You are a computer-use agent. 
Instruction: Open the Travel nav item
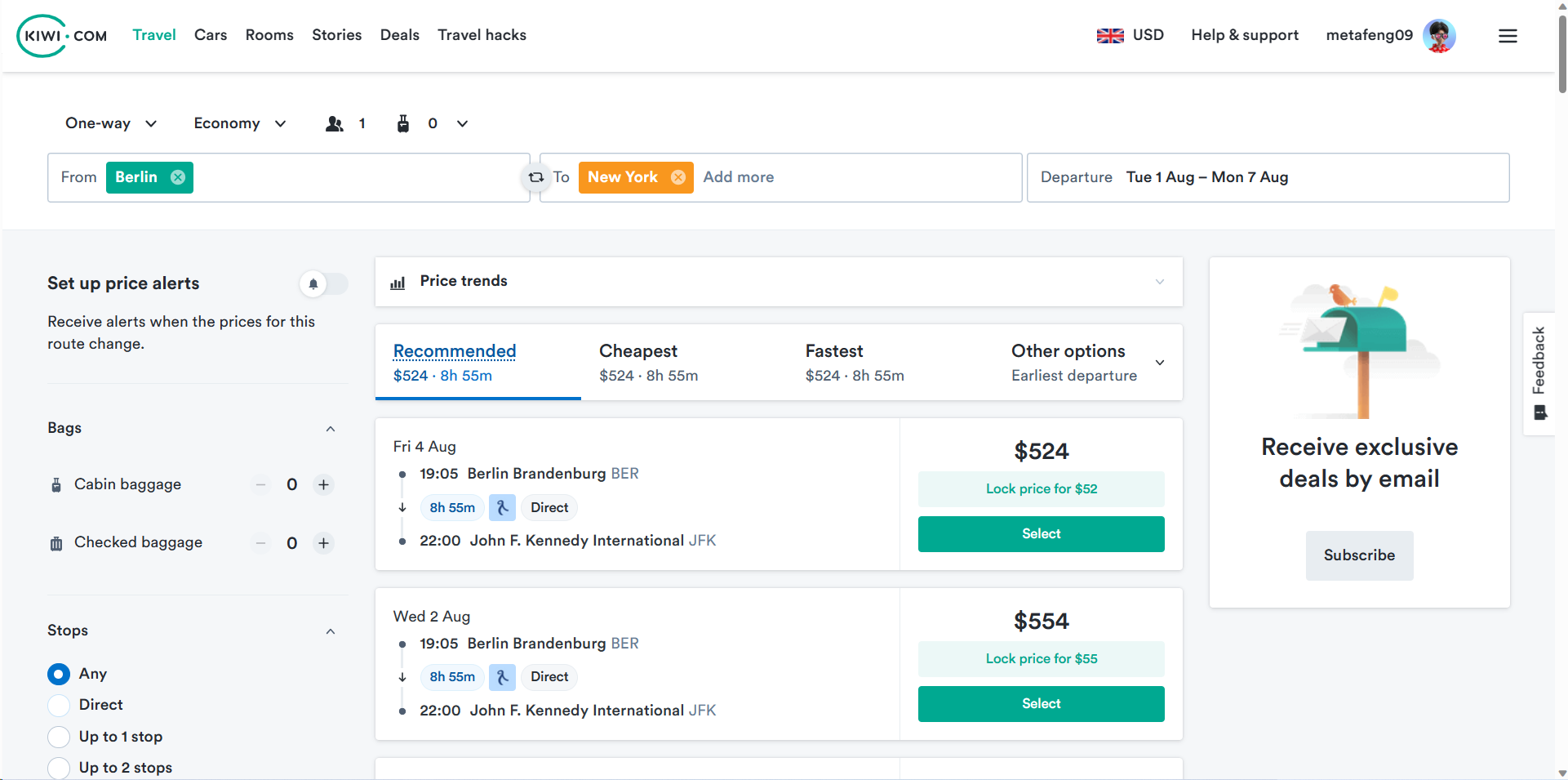point(154,35)
